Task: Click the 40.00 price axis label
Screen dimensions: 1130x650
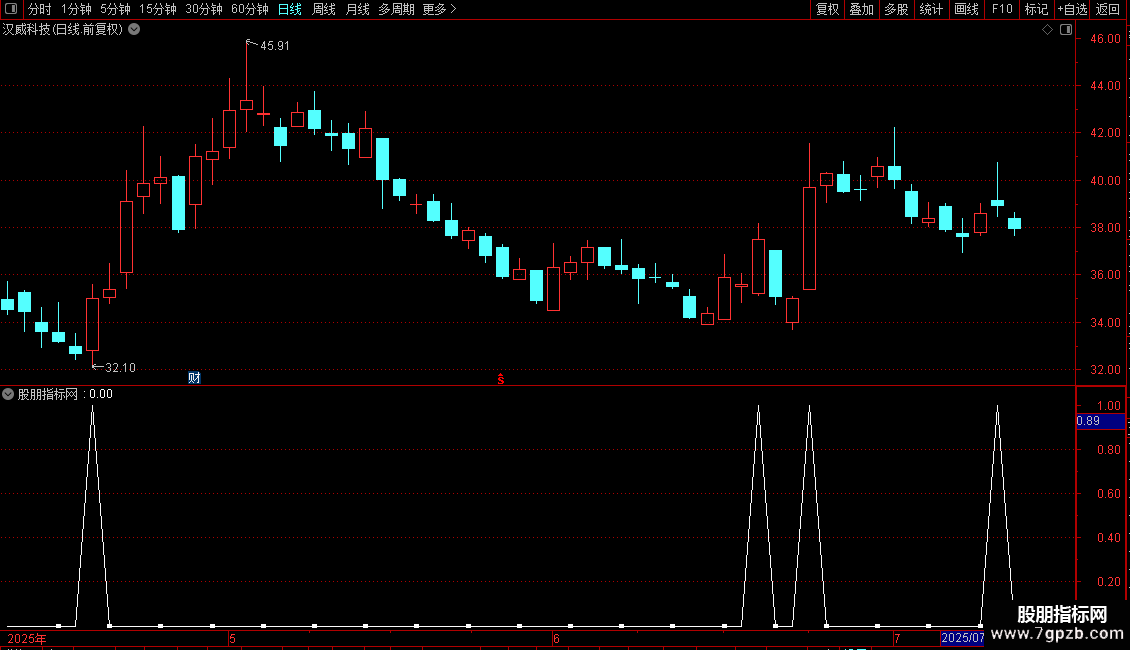Action: point(1105,181)
